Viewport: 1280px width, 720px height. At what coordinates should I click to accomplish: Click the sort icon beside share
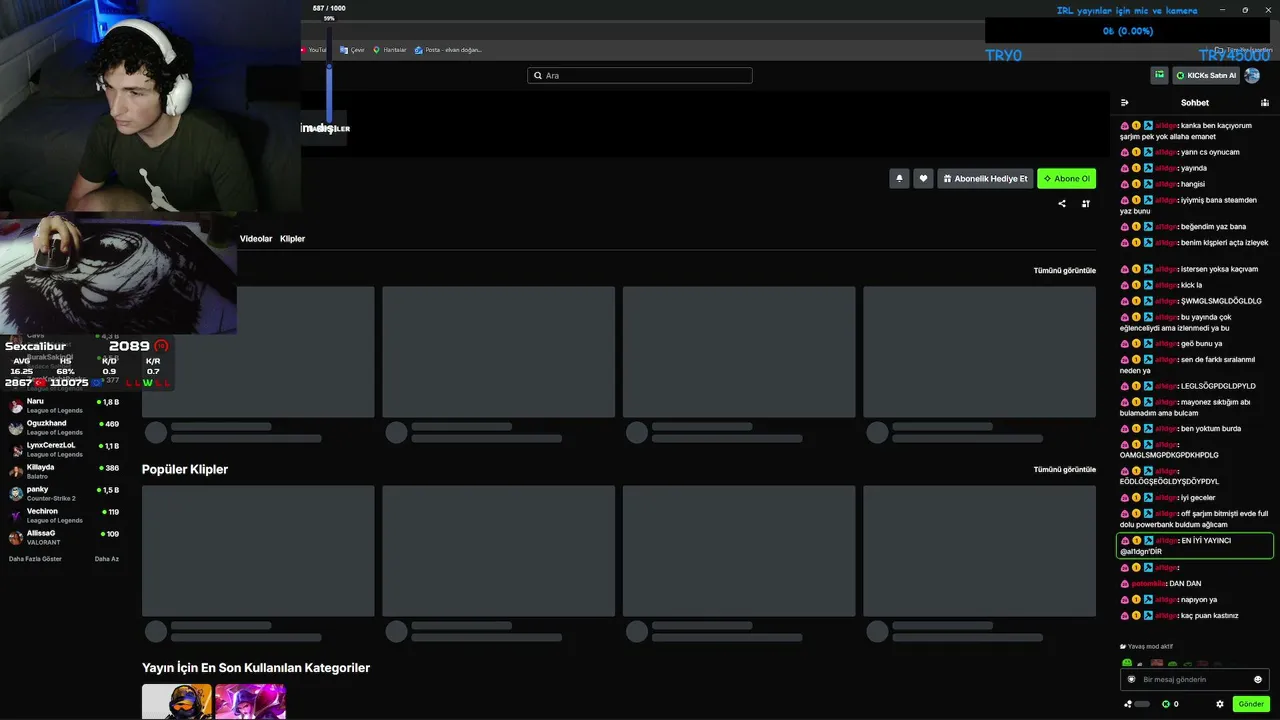click(x=1085, y=203)
